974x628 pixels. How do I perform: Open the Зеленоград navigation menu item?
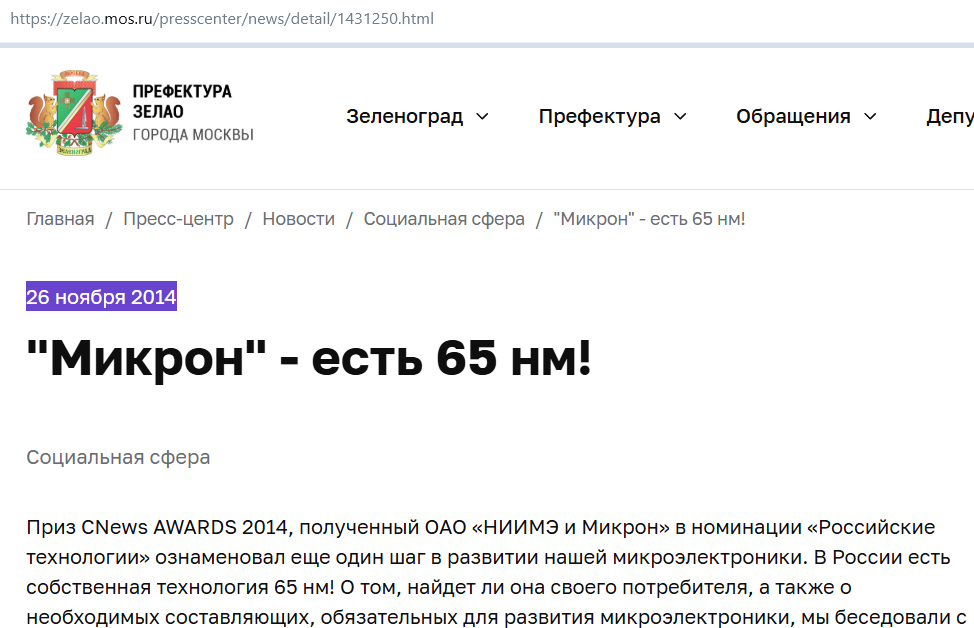(404, 117)
